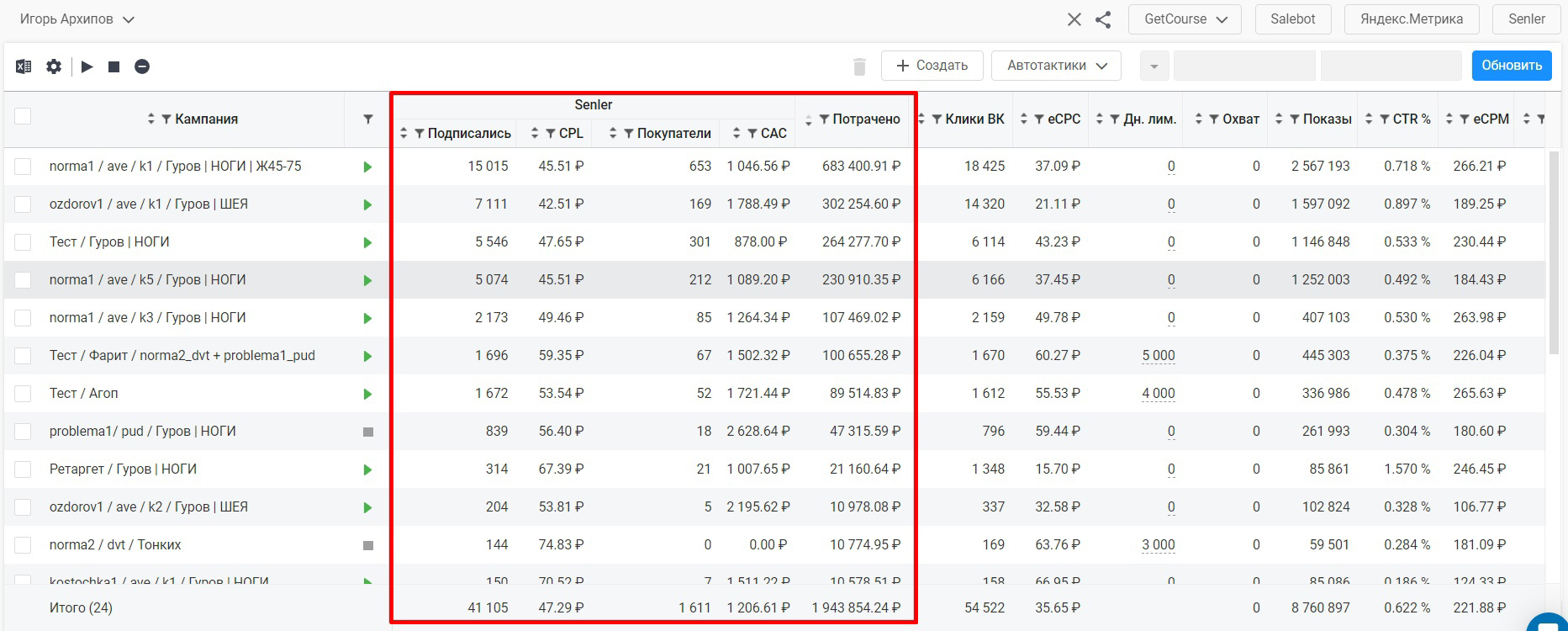
Task: Open the Игорь Архипов account dropdown
Action: [x=77, y=19]
